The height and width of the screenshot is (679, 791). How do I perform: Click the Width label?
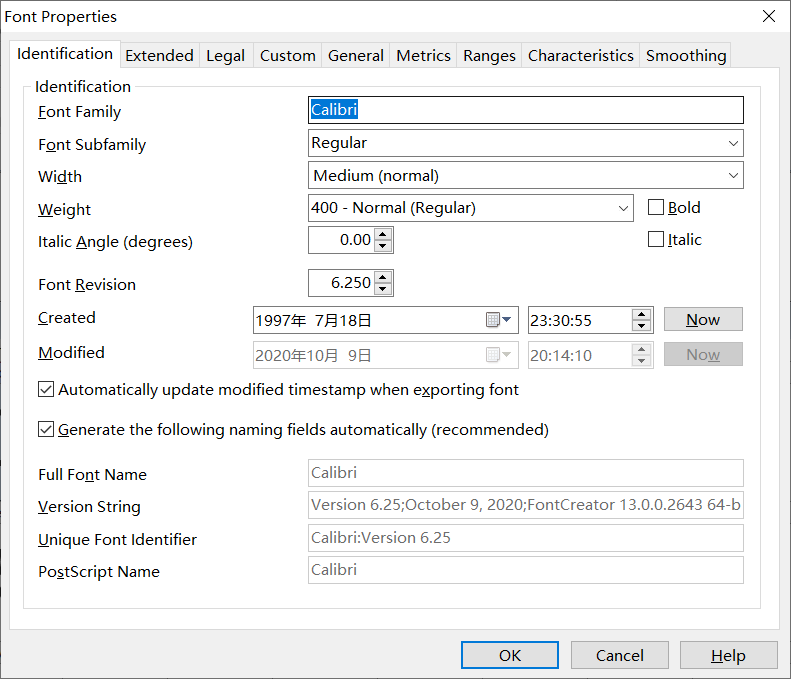(x=60, y=177)
